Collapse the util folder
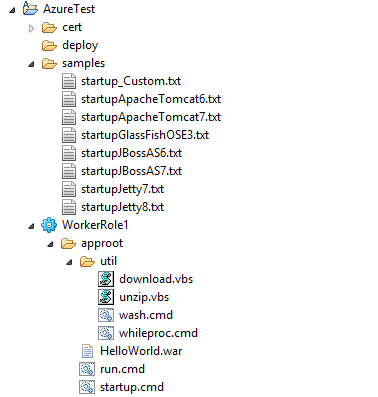Screen dimensions: 378x397 pyautogui.click(x=69, y=262)
